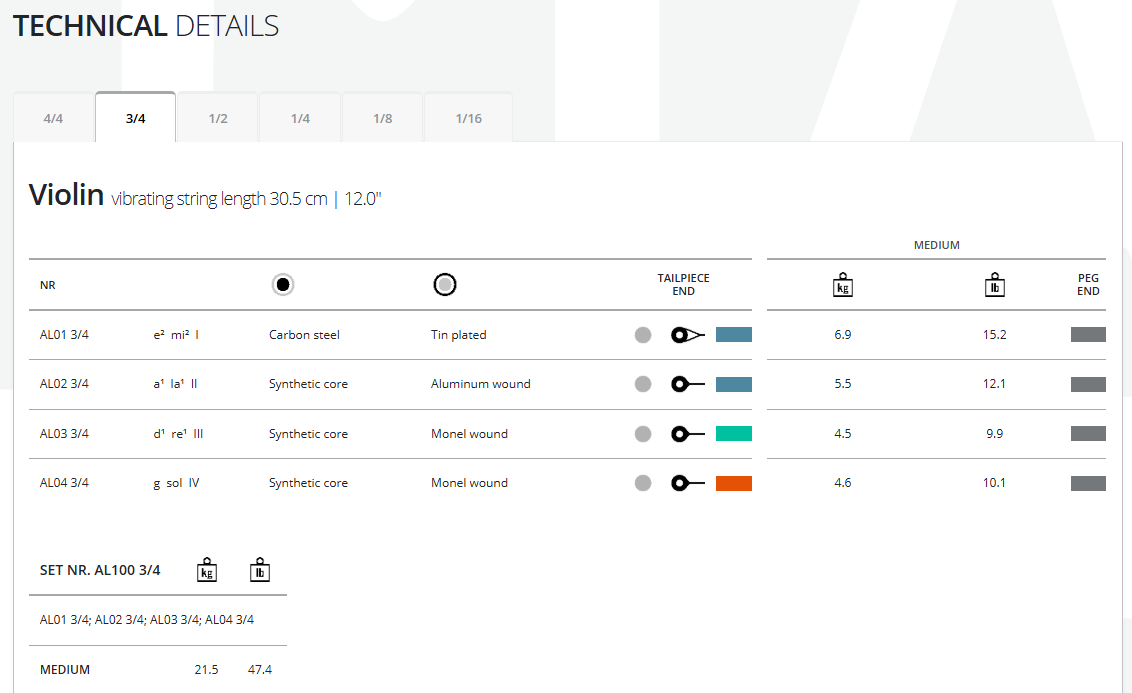This screenshot has width=1132, height=693.
Task: Click the string core icon in header
Action: tap(283, 284)
